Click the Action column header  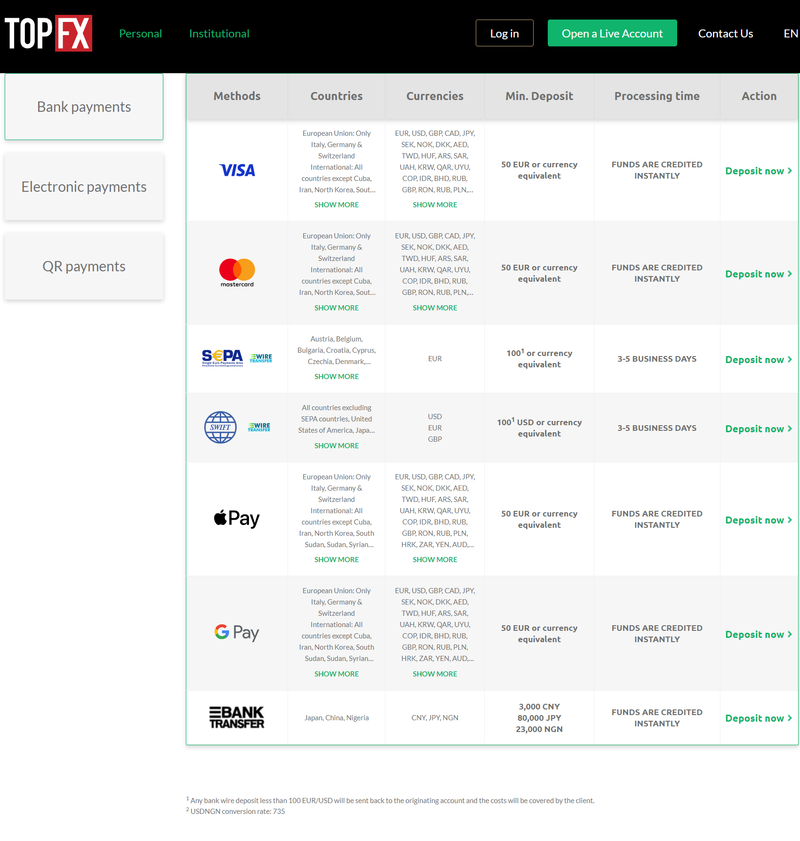(759, 96)
